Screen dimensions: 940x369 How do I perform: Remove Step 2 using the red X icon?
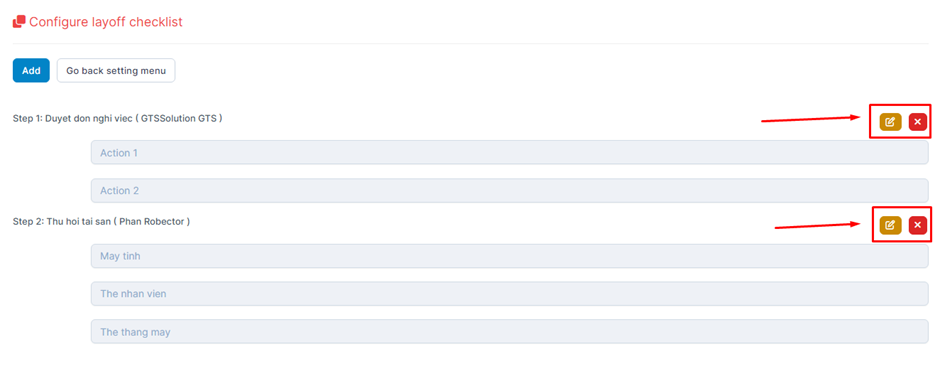point(917,225)
